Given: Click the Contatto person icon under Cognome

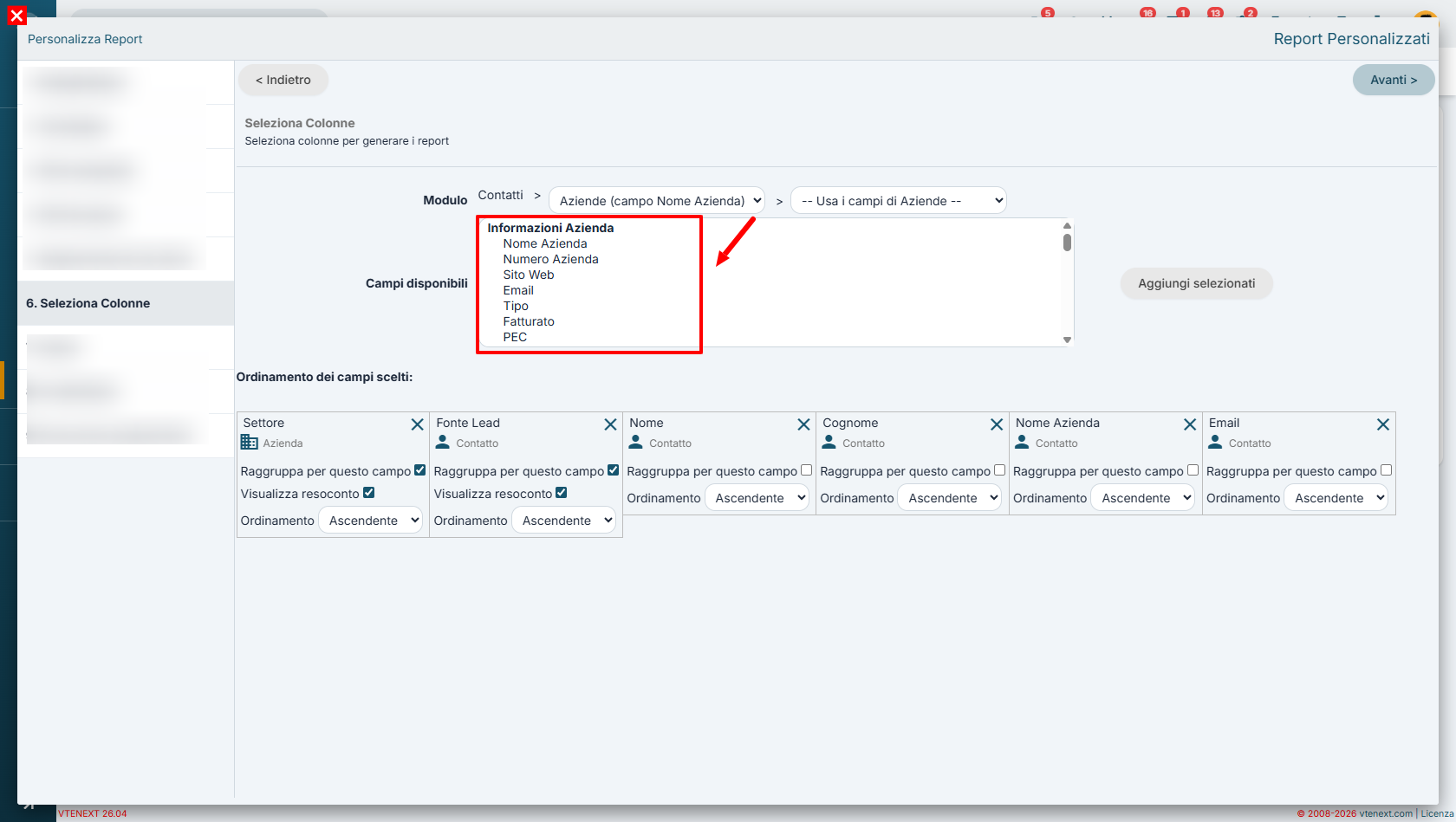Looking at the screenshot, I should 829,443.
